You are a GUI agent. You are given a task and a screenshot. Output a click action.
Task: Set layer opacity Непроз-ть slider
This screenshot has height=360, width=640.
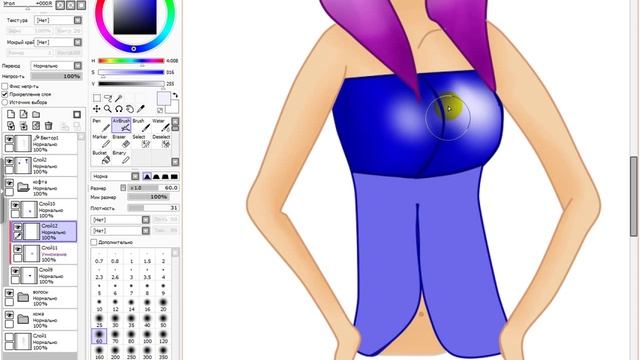pyautogui.click(x=56, y=76)
